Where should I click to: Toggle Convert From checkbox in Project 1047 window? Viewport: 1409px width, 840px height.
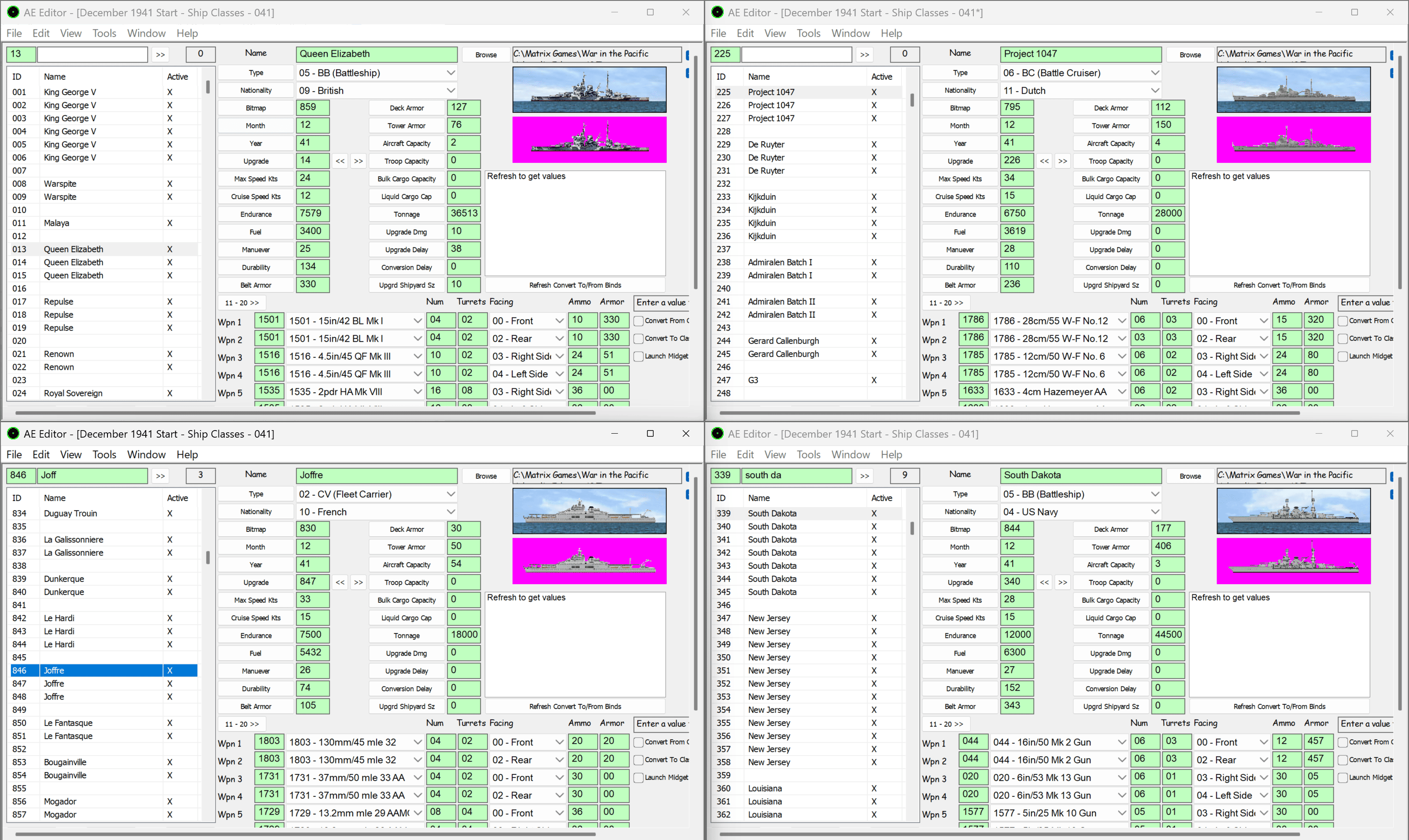tap(1343, 321)
